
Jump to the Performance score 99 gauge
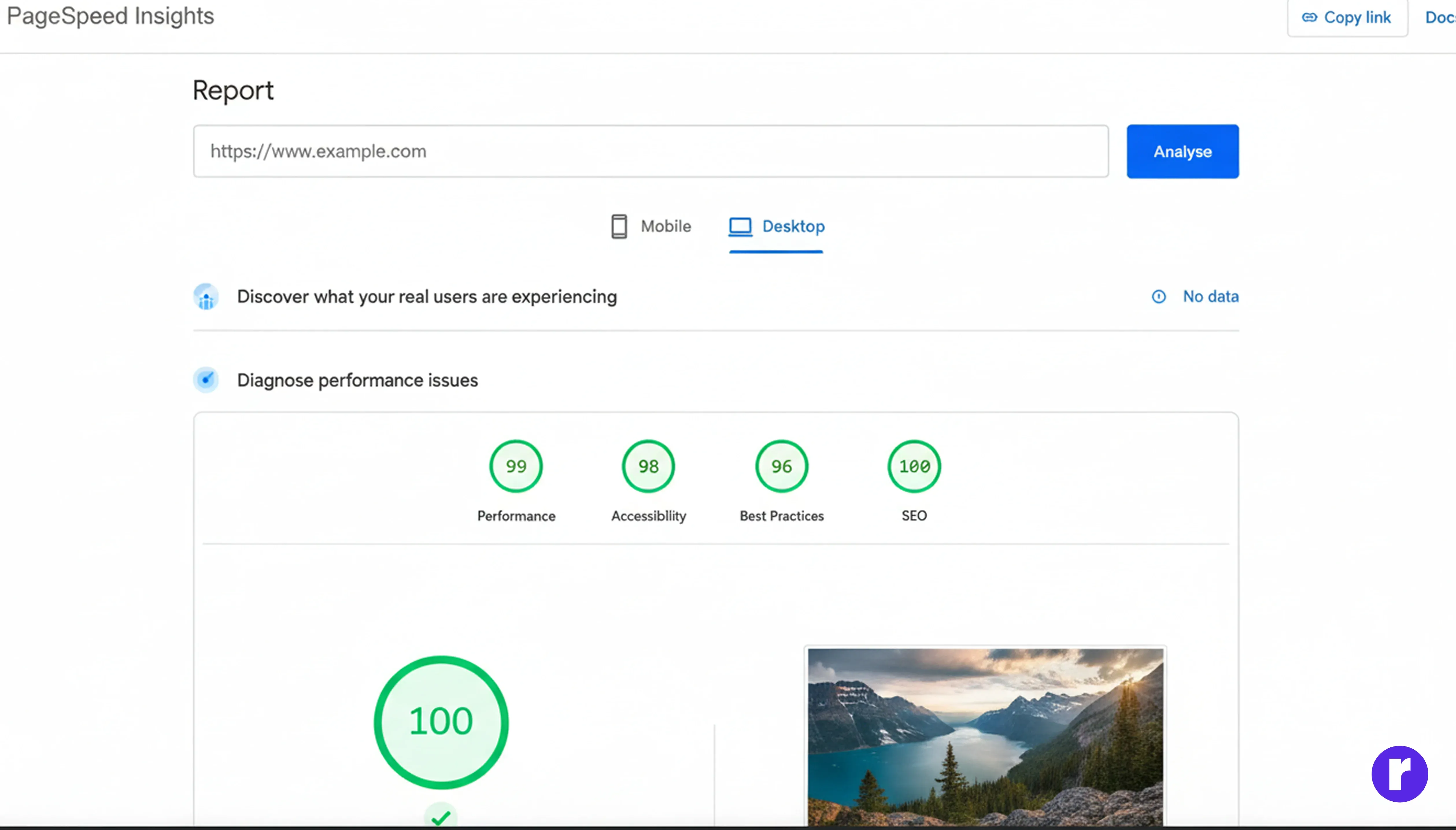click(x=515, y=466)
